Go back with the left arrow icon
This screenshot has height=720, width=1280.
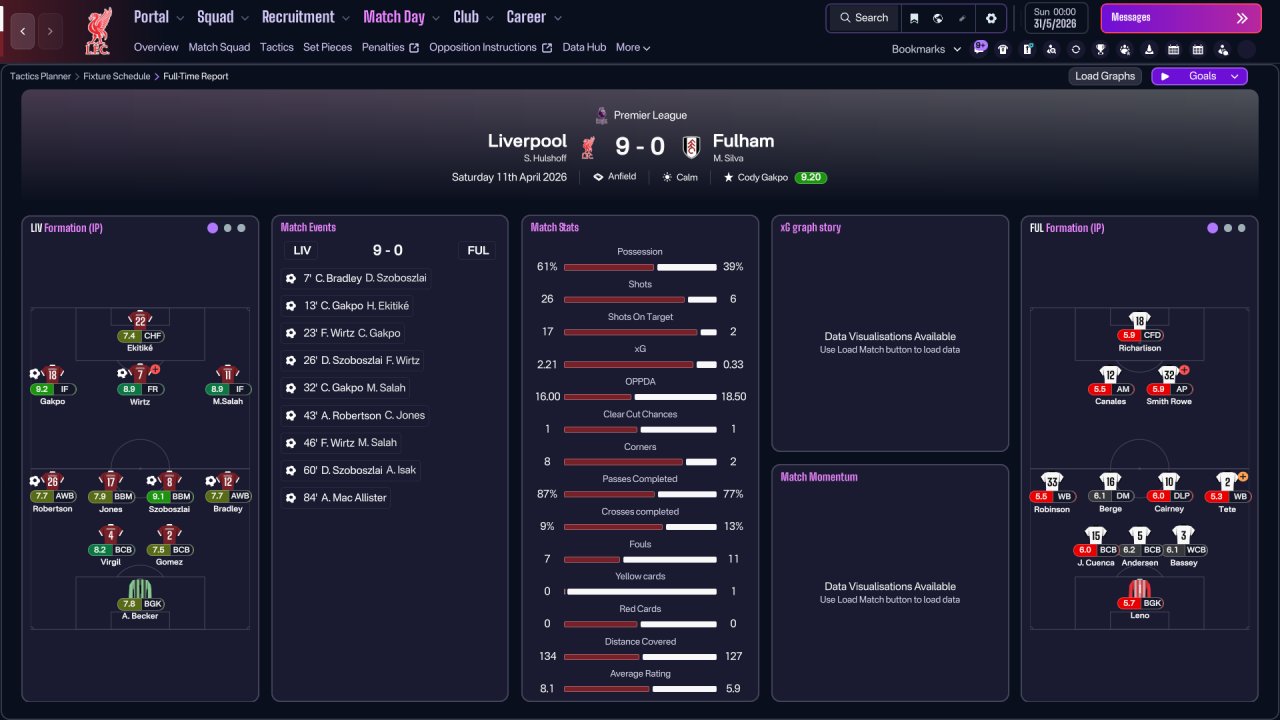click(x=23, y=31)
